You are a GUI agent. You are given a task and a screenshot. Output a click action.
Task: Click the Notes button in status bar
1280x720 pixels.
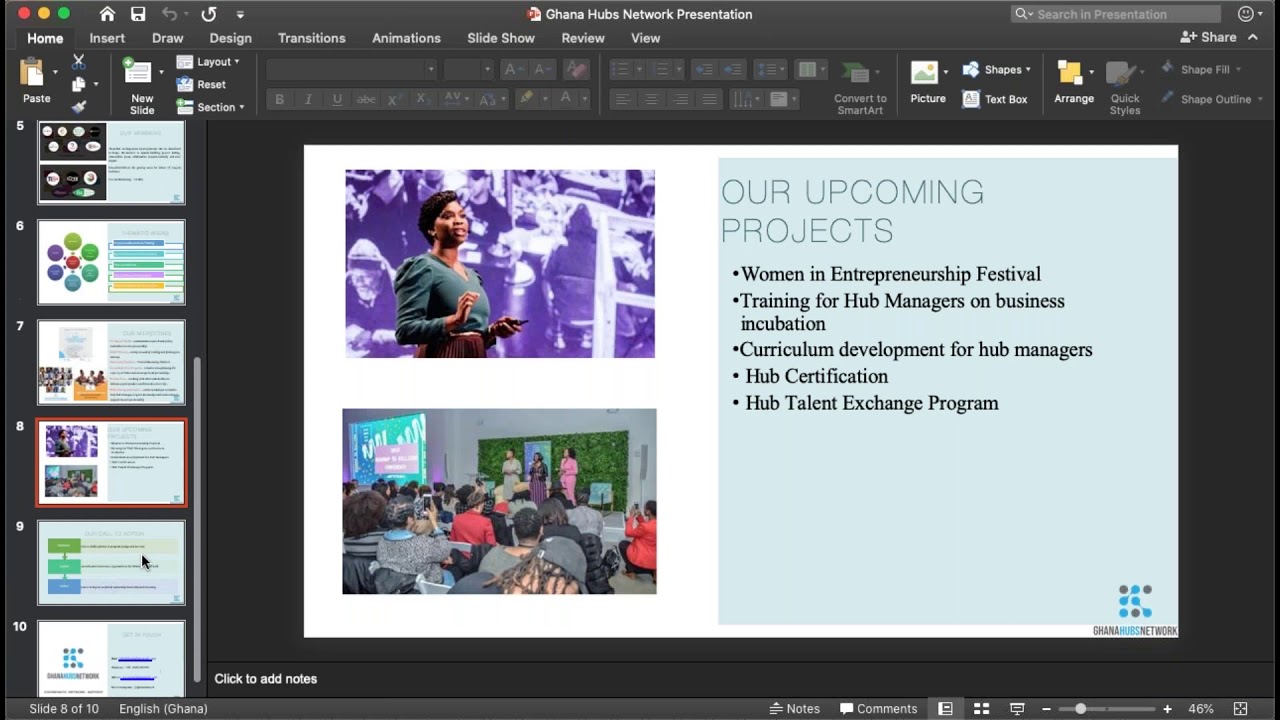(x=794, y=708)
